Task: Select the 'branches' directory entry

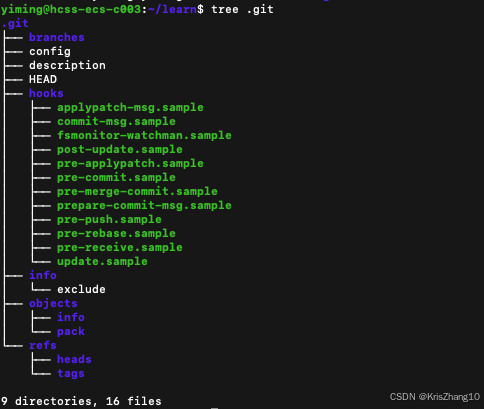Action: tap(57, 37)
